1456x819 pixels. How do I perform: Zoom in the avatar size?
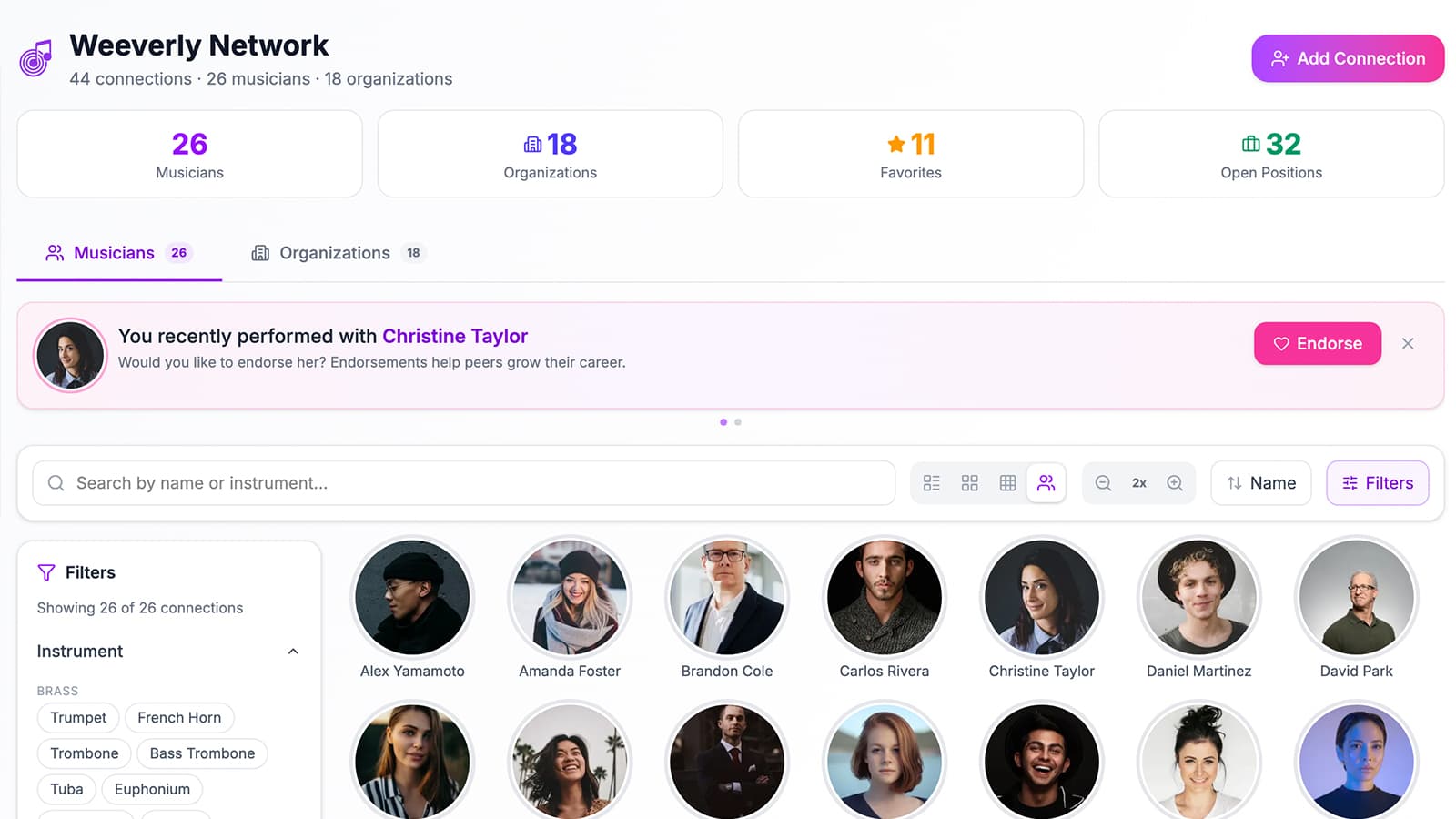pyautogui.click(x=1175, y=483)
